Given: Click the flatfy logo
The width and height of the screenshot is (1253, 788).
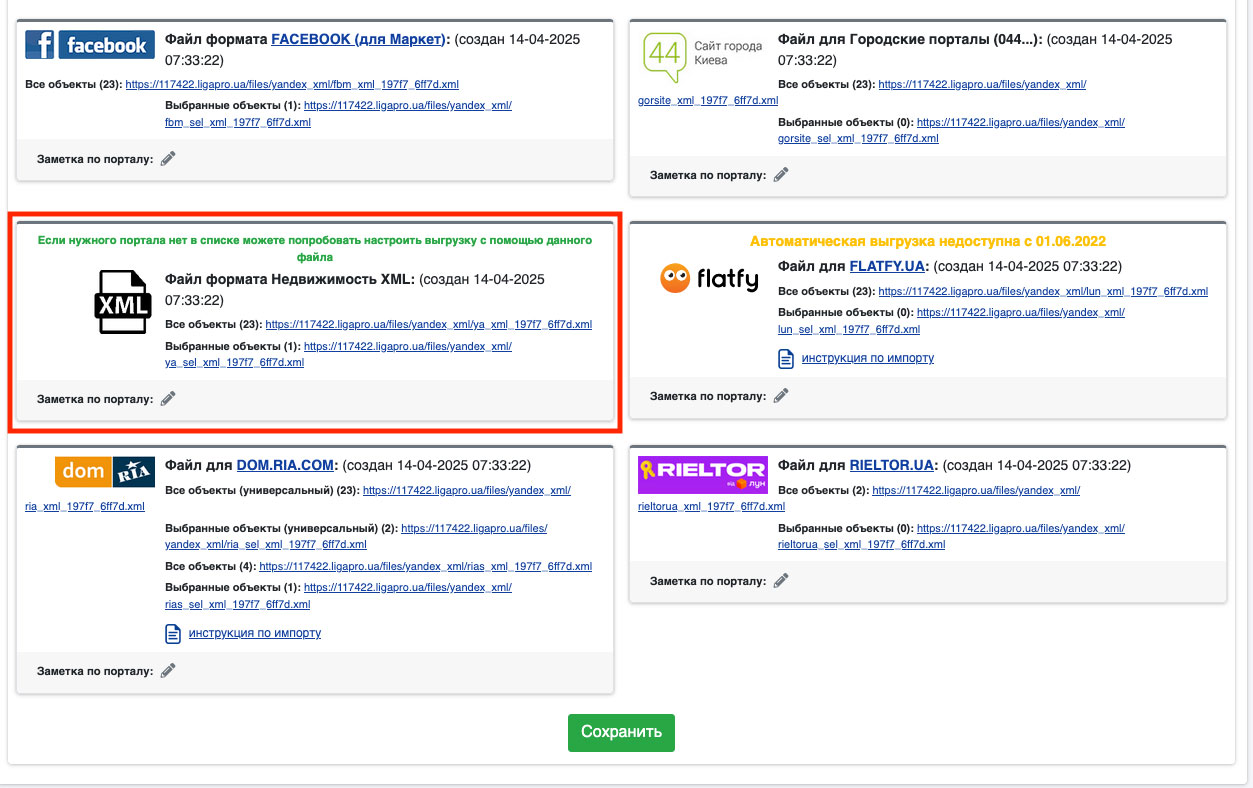Looking at the screenshot, I should [709, 278].
